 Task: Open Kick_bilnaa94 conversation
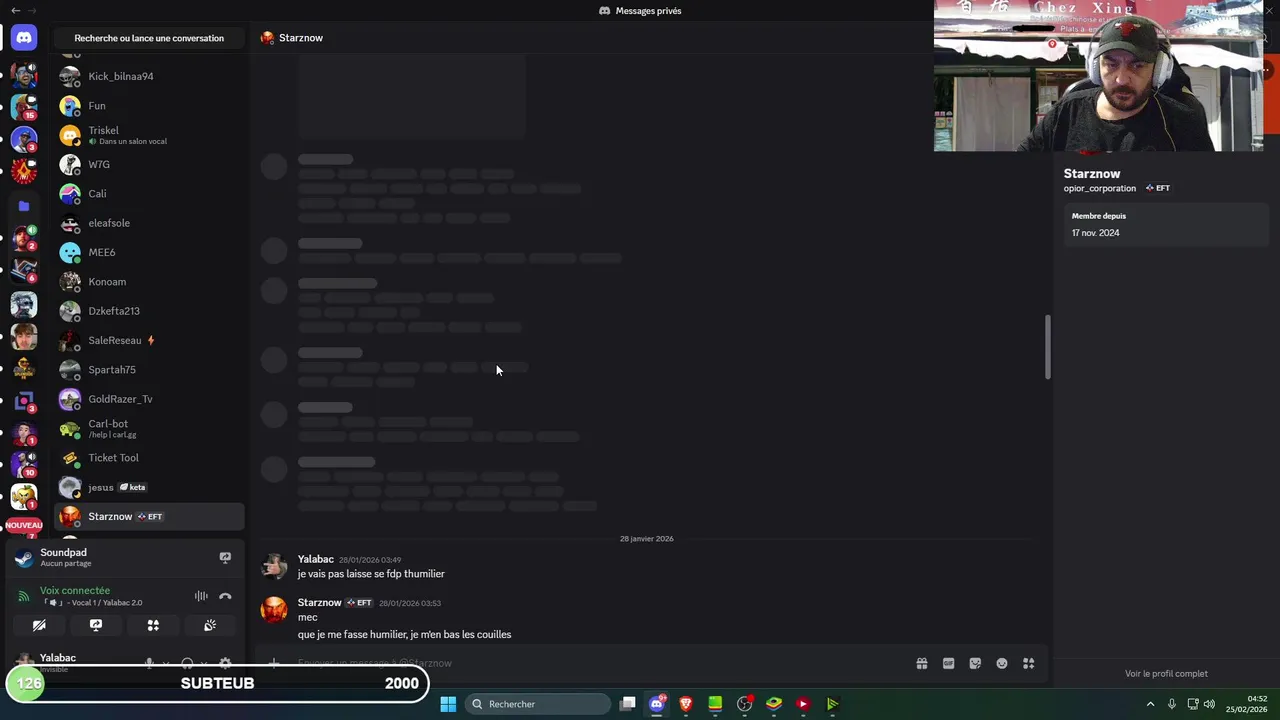point(149,76)
